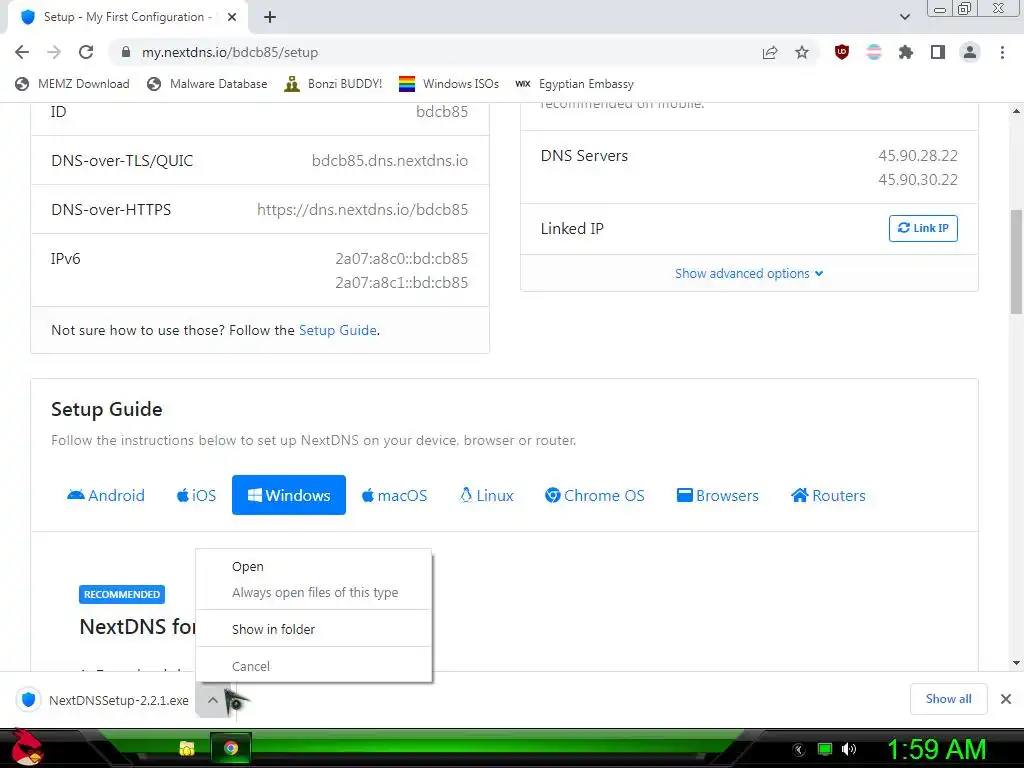Viewport: 1024px width, 768px height.
Task: Go forward with the browser arrow
Action: (54, 52)
